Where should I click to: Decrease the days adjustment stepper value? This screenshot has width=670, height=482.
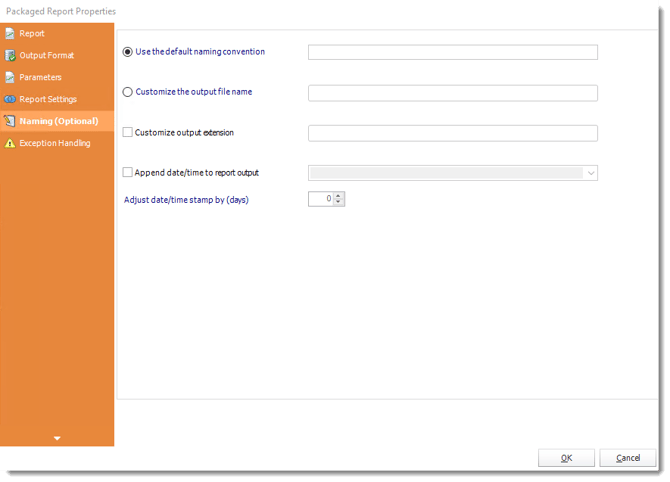[338, 202]
